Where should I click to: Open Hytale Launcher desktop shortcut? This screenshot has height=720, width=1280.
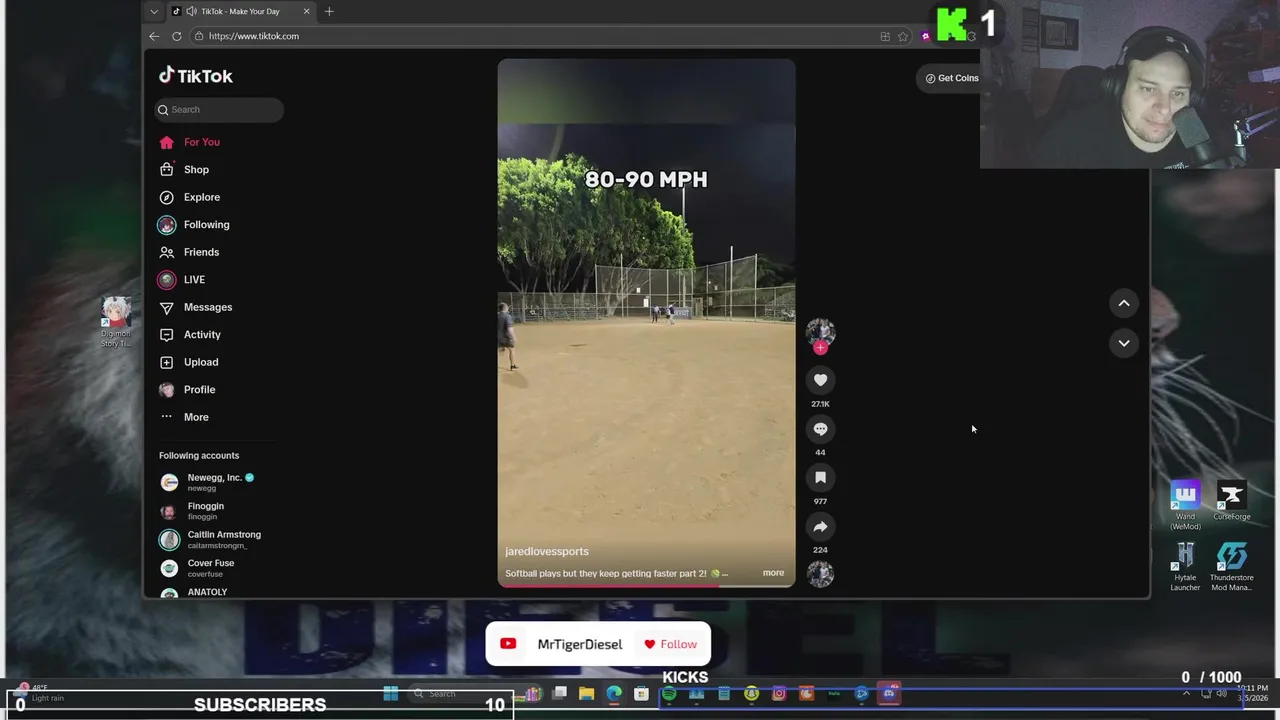[1185, 567]
